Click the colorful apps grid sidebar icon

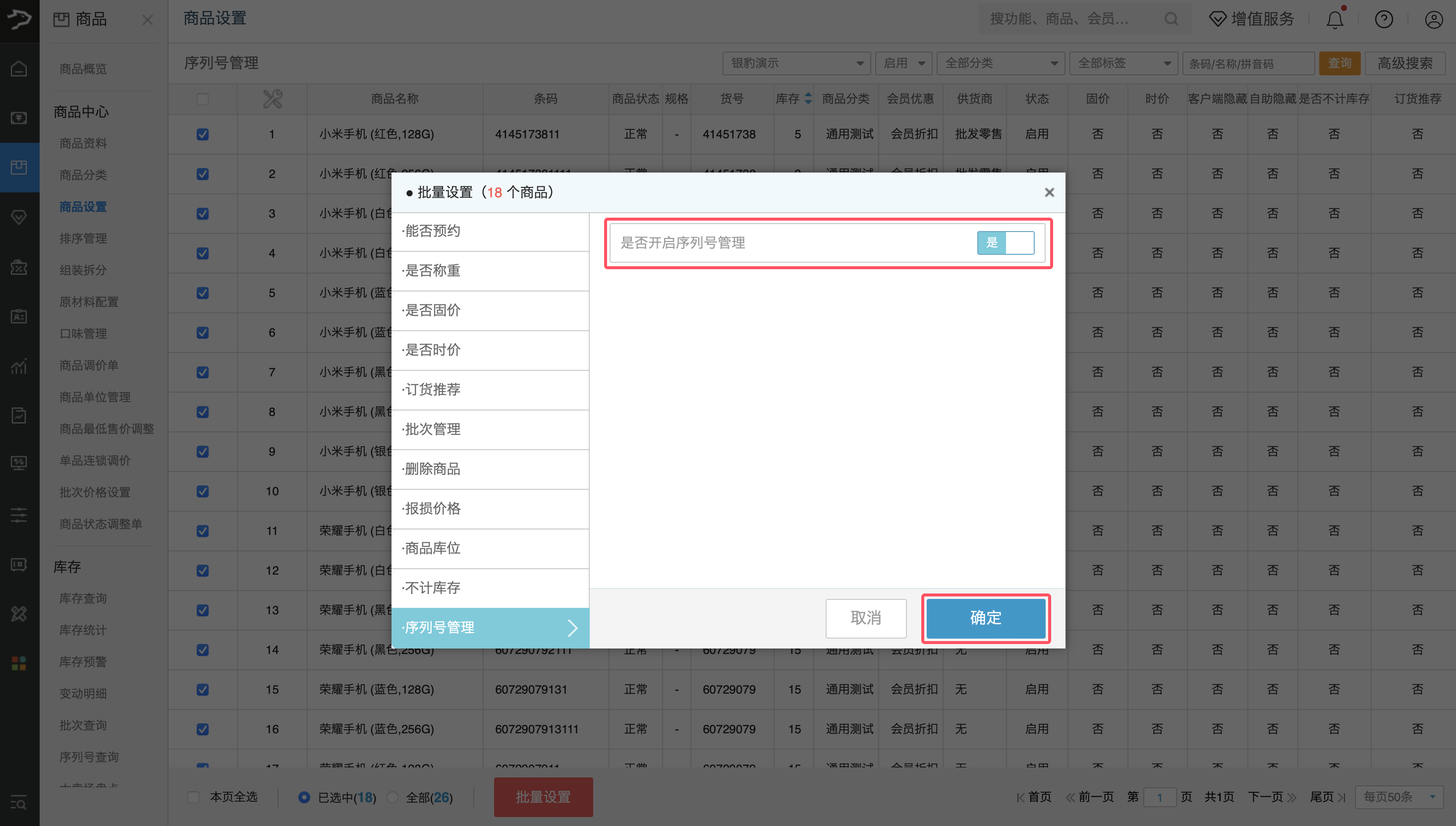click(19, 662)
